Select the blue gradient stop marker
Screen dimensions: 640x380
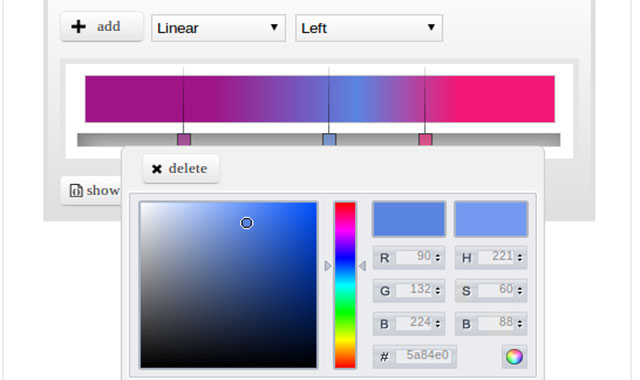pos(329,140)
